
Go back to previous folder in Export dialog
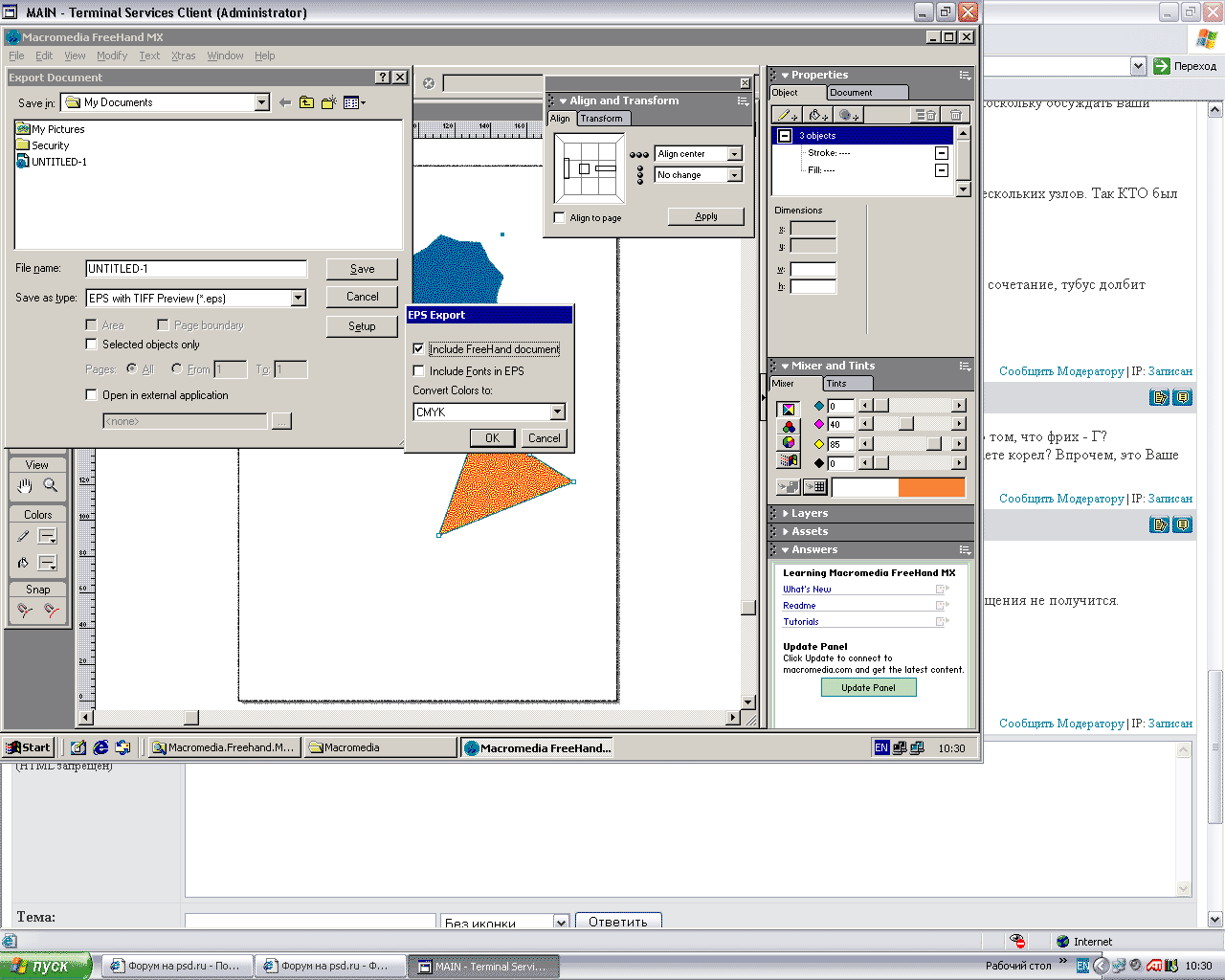tap(284, 102)
